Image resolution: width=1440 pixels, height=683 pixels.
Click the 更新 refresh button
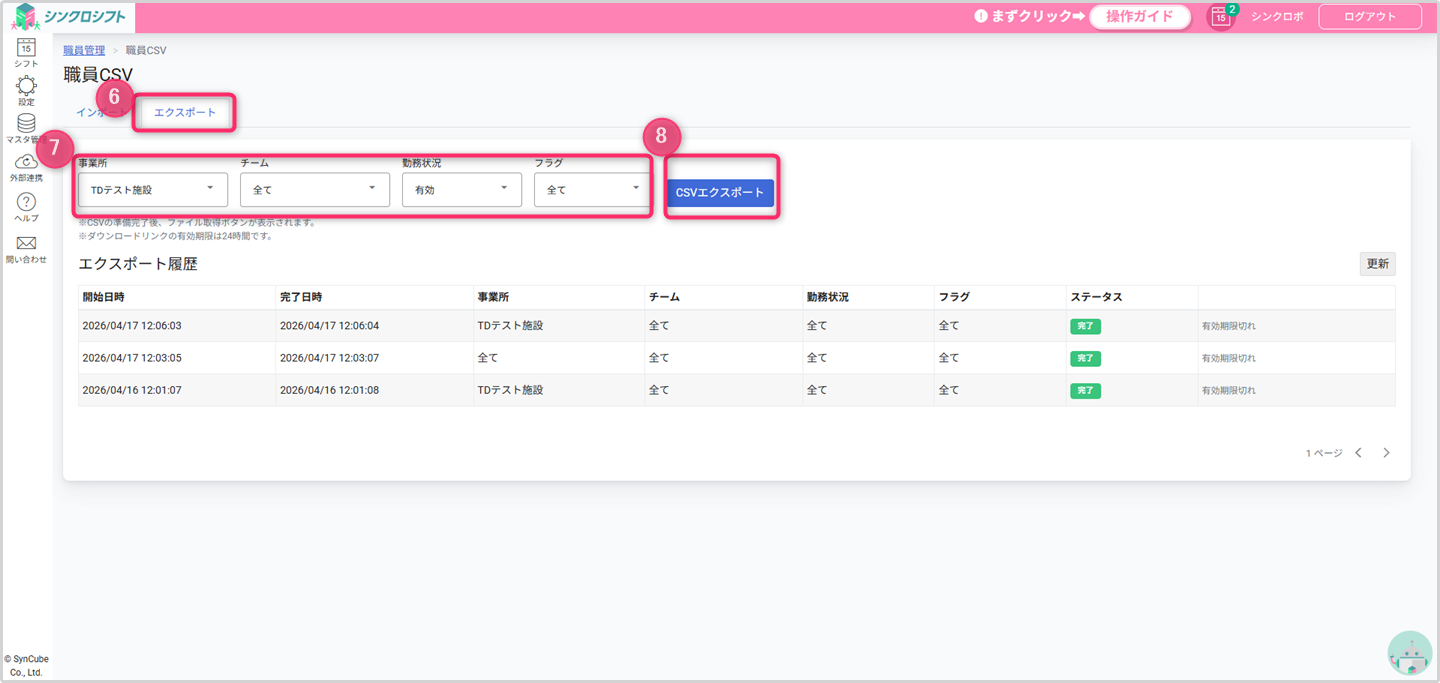[1378, 264]
